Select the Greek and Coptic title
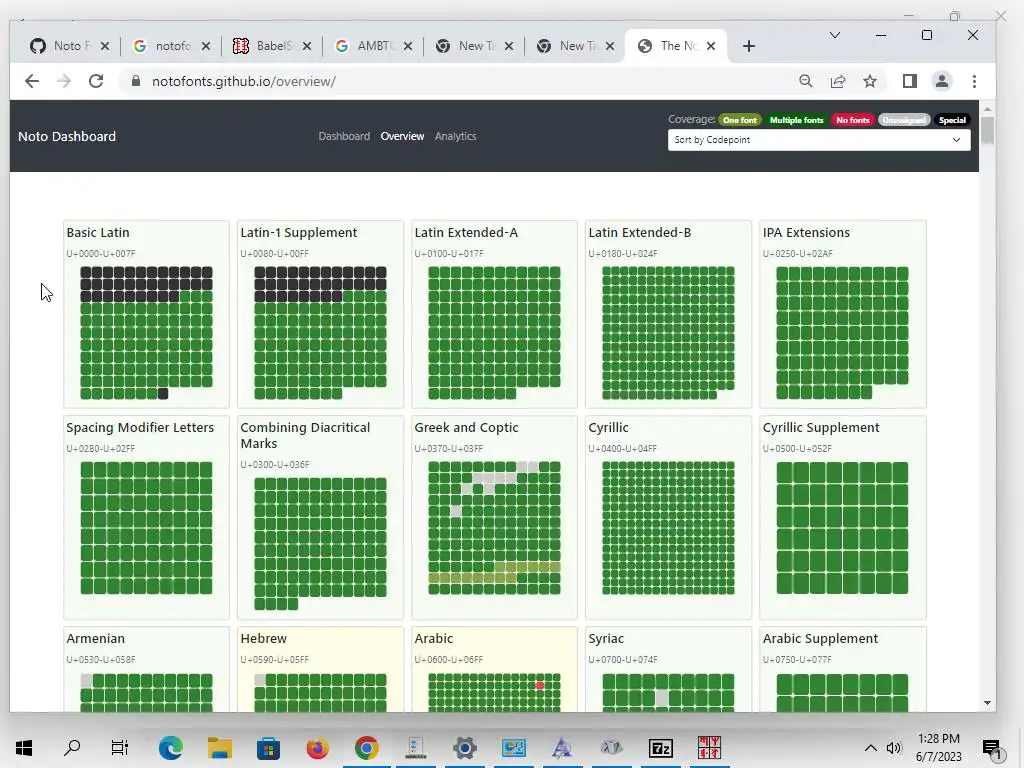Screen dimensions: 1024x768 tap(466, 427)
